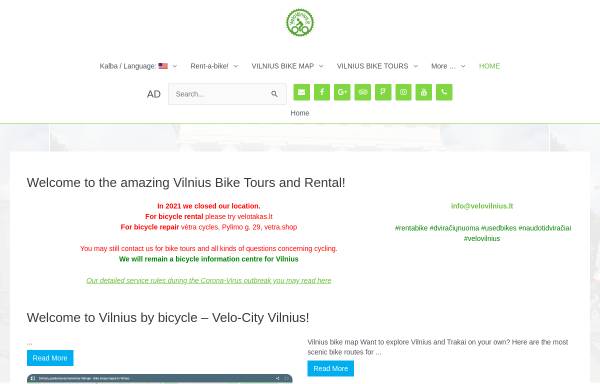Click the 'Welcome to the amazing Vilnius Bike Tours' heading
The width and height of the screenshot is (600, 384).
186,182
